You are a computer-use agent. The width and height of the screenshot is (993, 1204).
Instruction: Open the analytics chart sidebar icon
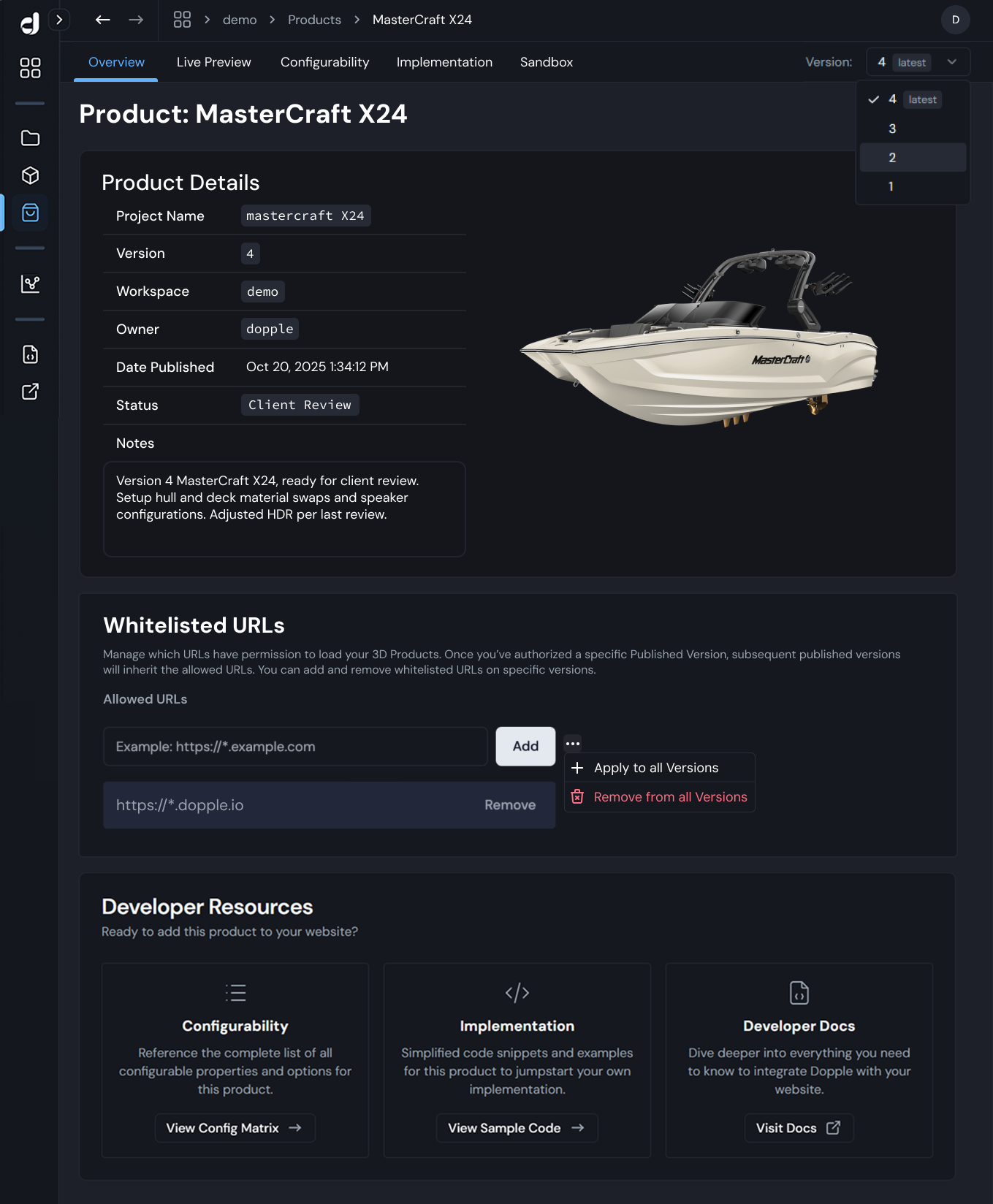[30, 283]
